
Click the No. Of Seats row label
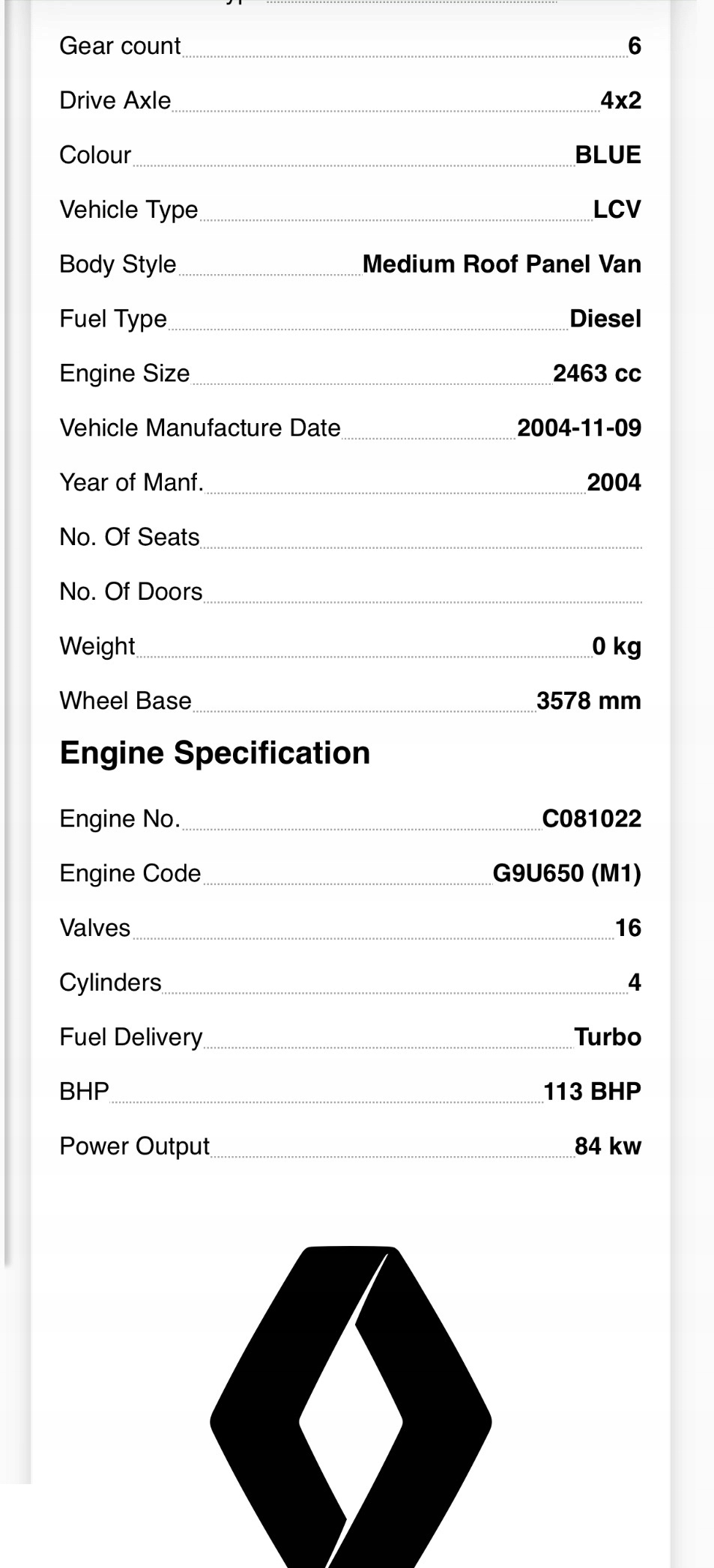(x=130, y=538)
